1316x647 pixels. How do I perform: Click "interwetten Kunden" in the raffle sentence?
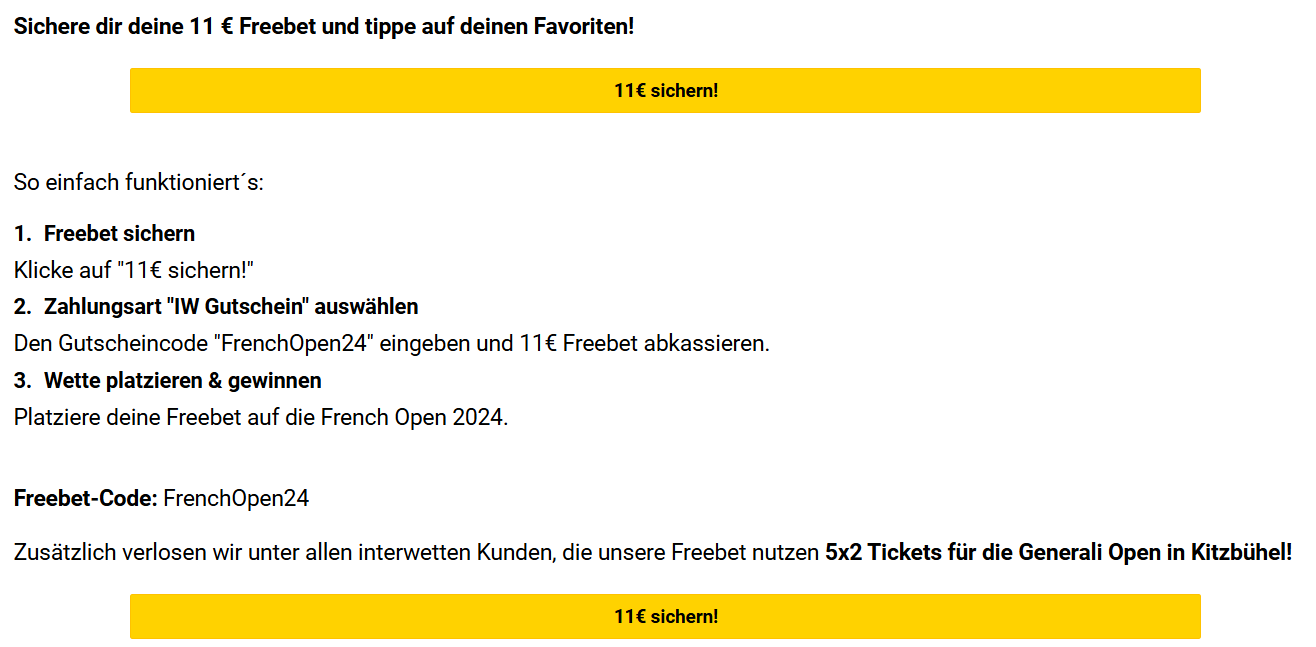pyautogui.click(x=456, y=552)
